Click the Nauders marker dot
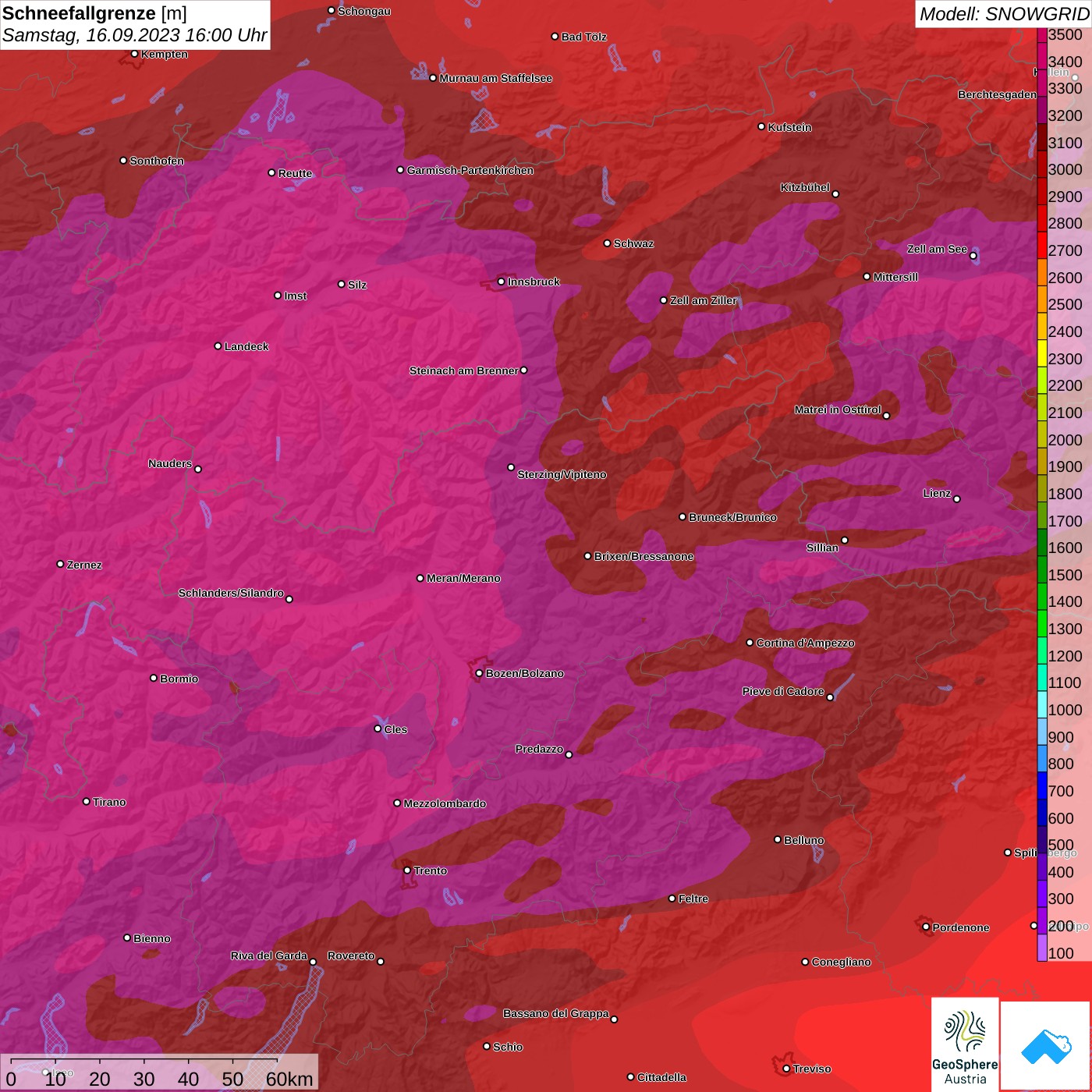Viewport: 1092px width, 1092px height. 198,469
